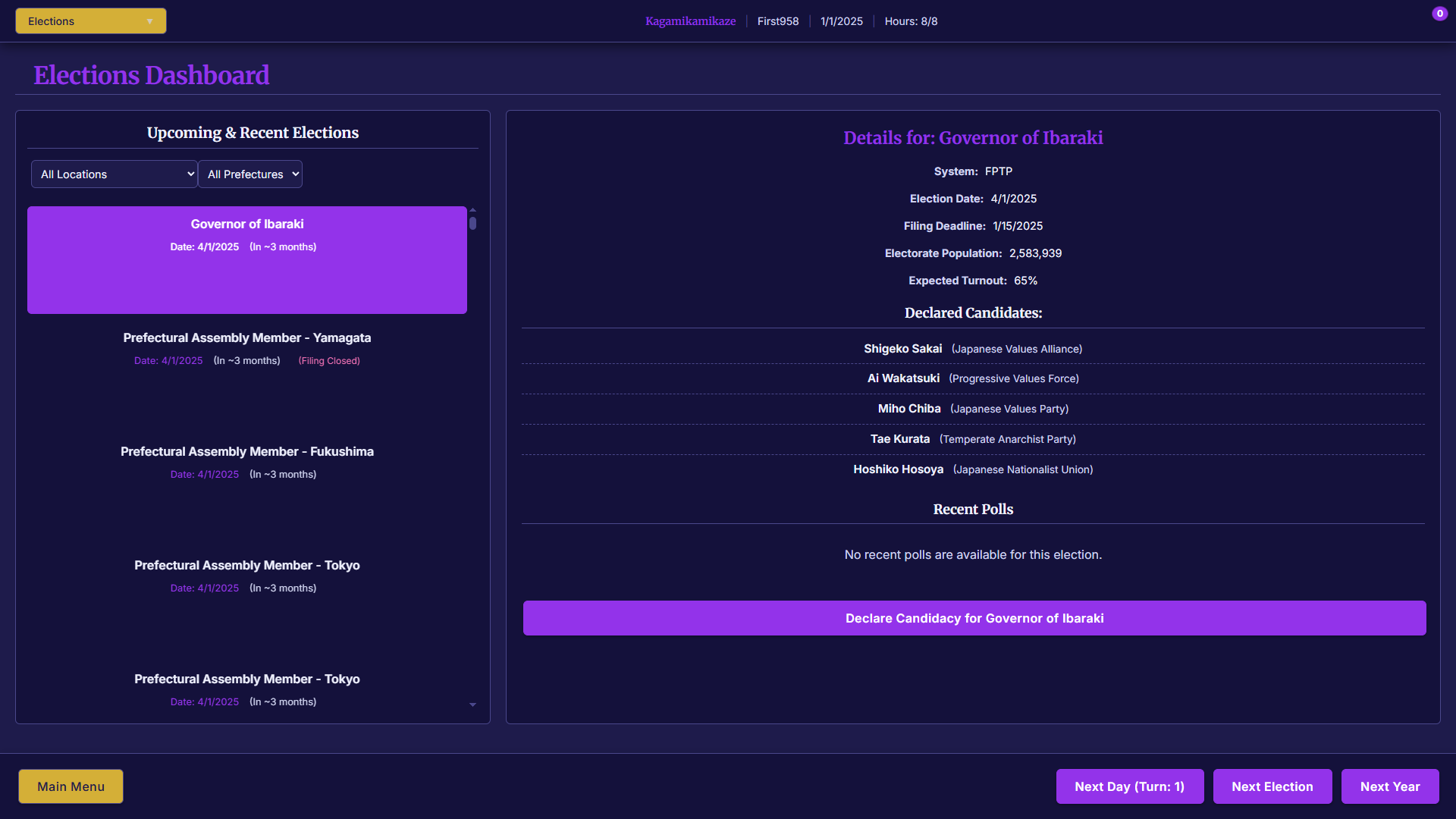Declare Candidacy for Governor of Ibaraki
This screenshot has height=819, width=1456.
(x=974, y=618)
